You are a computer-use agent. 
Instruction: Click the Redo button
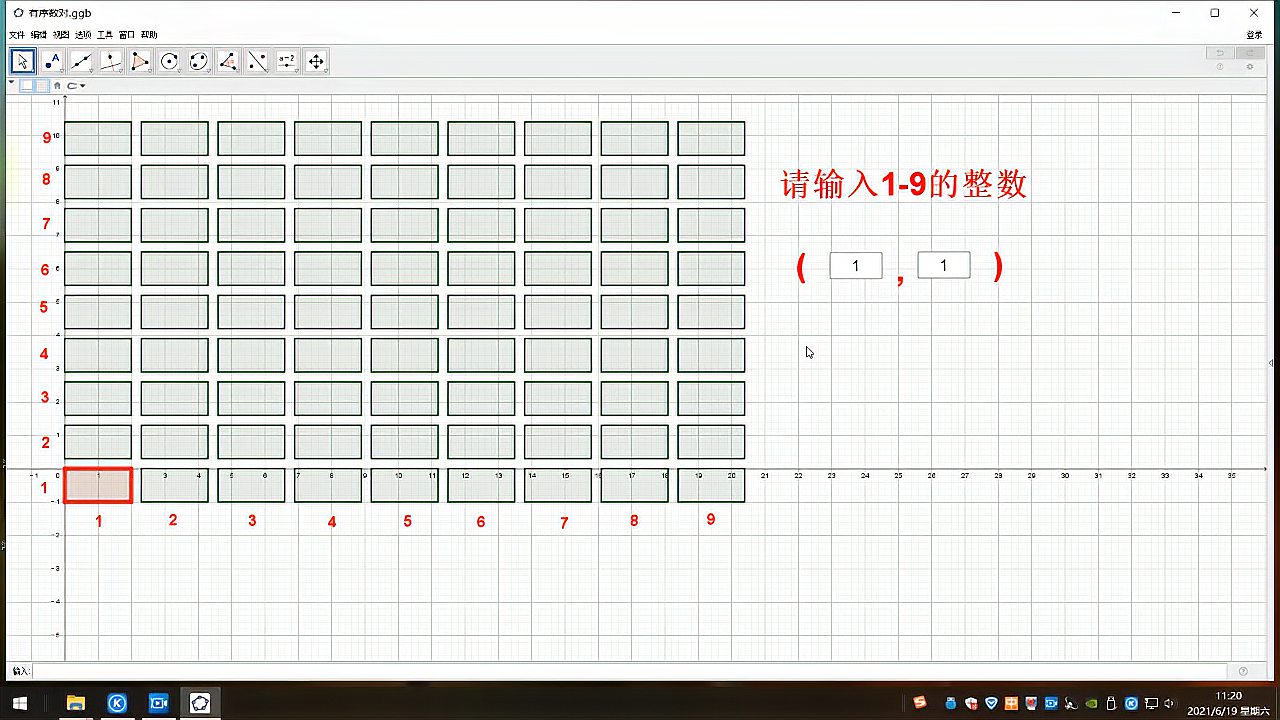[x=1249, y=53]
